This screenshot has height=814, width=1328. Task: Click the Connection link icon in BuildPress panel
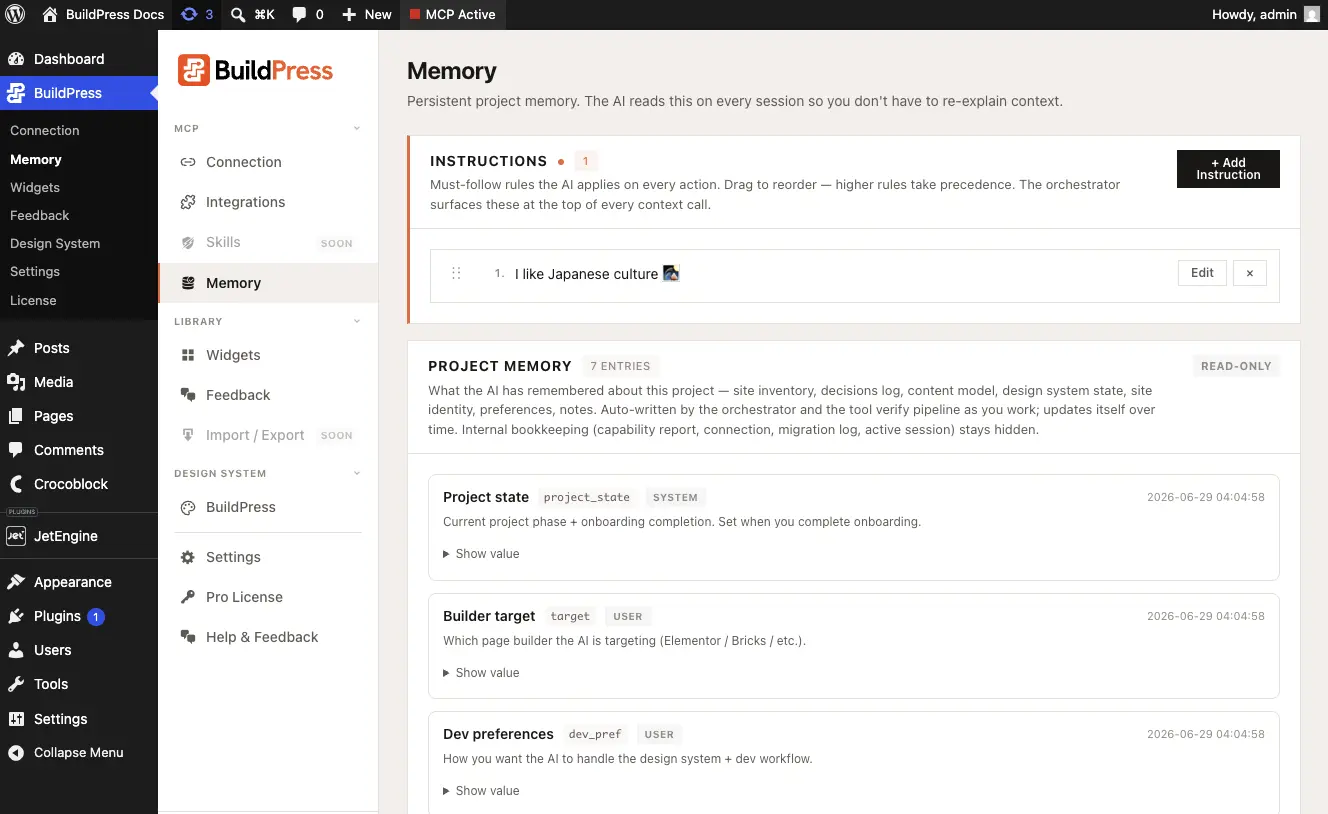click(x=187, y=162)
